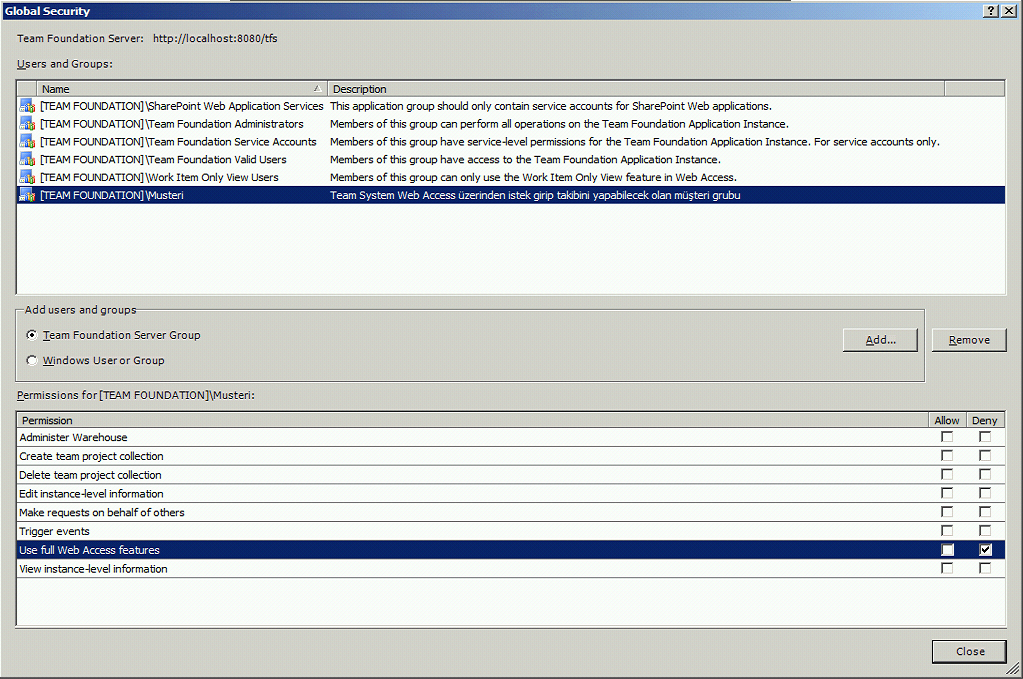The height and width of the screenshot is (679, 1023).
Task: Click the Add... button
Action: (x=880, y=340)
